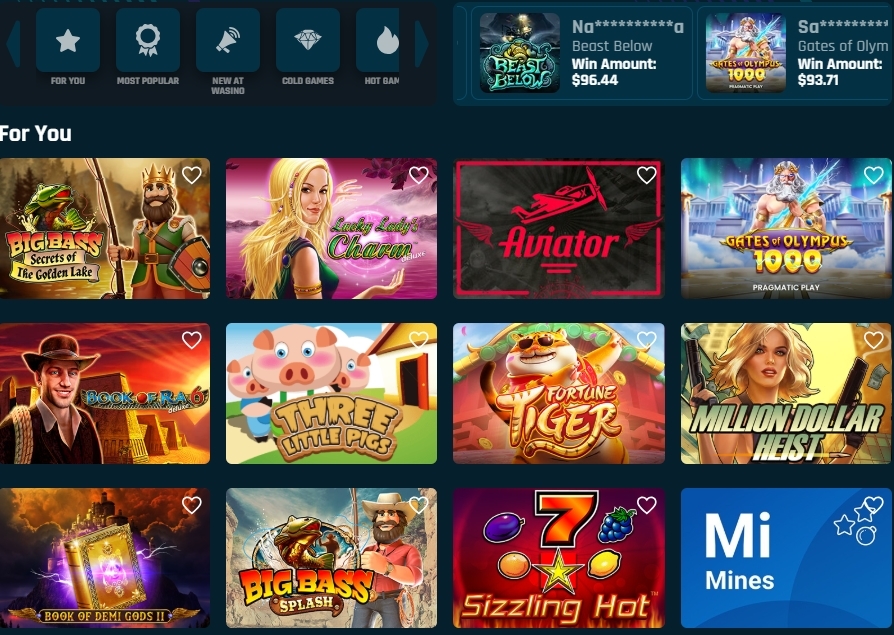Screen dimensions: 894x635
Task: Click the categories left scroll arrow
Action: pos(14,44)
